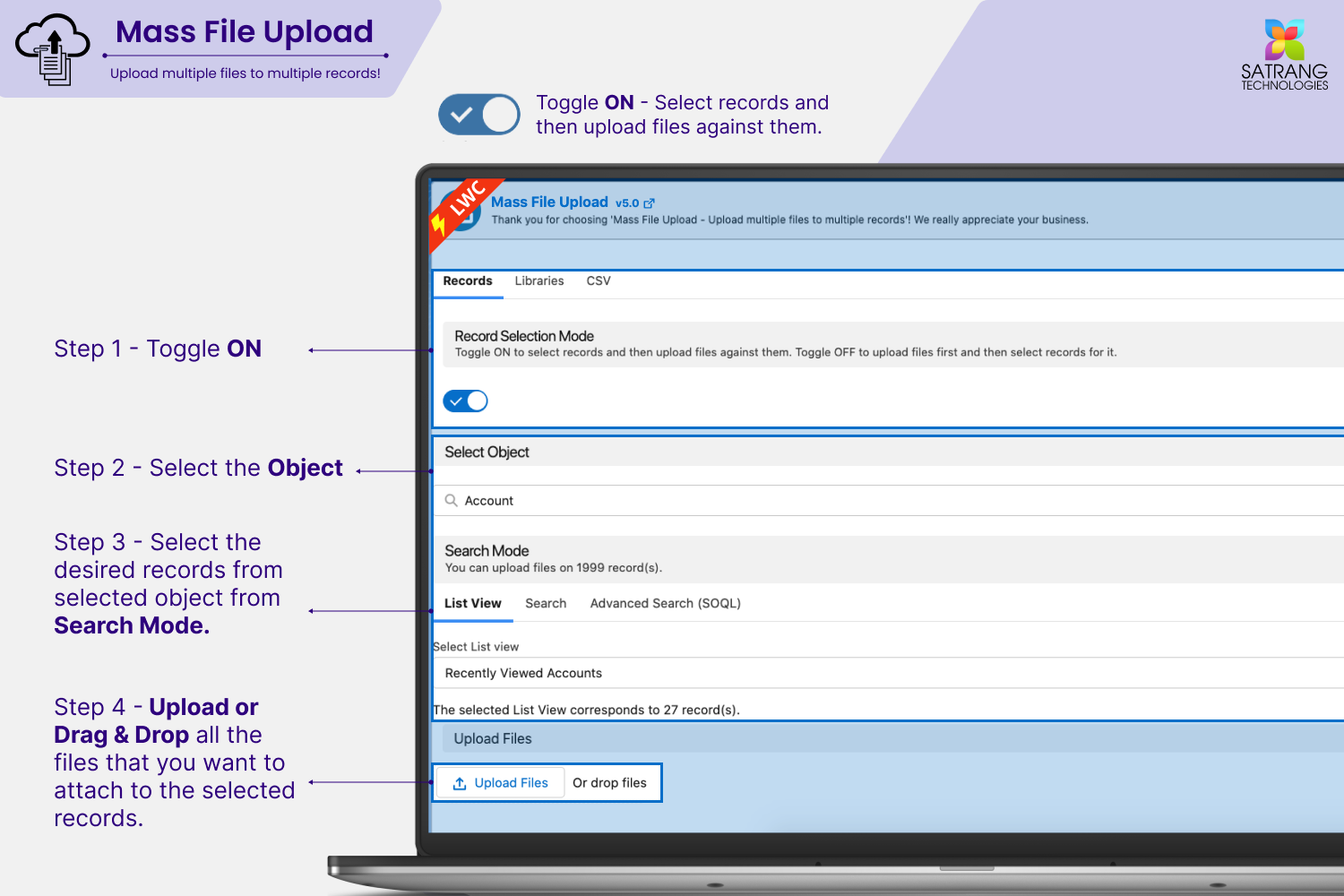The width and height of the screenshot is (1344, 896).
Task: Select the List View search mode tab
Action: 473,603
